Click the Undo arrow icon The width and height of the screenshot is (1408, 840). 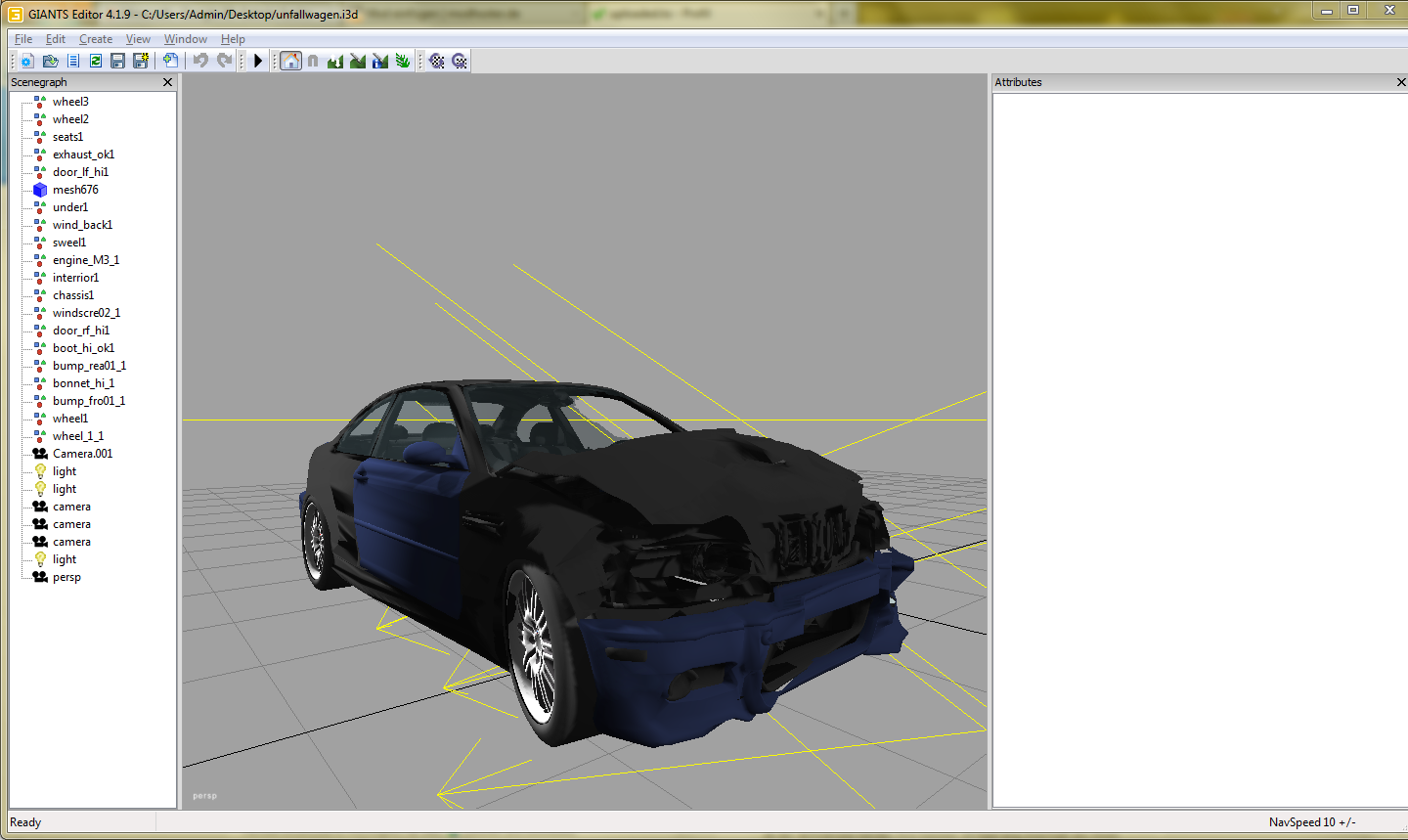(x=200, y=61)
